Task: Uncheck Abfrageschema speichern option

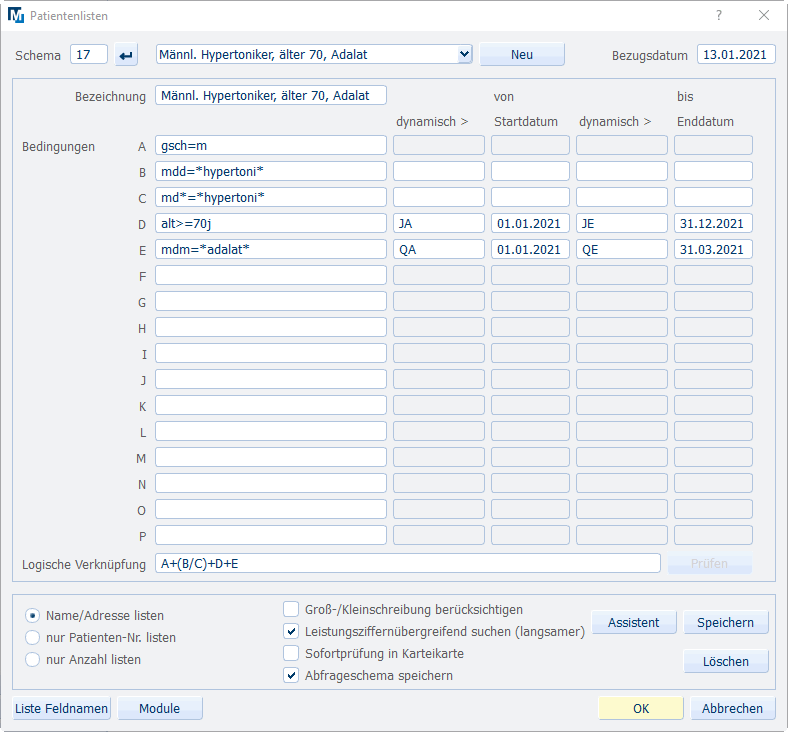Action: tap(291, 675)
